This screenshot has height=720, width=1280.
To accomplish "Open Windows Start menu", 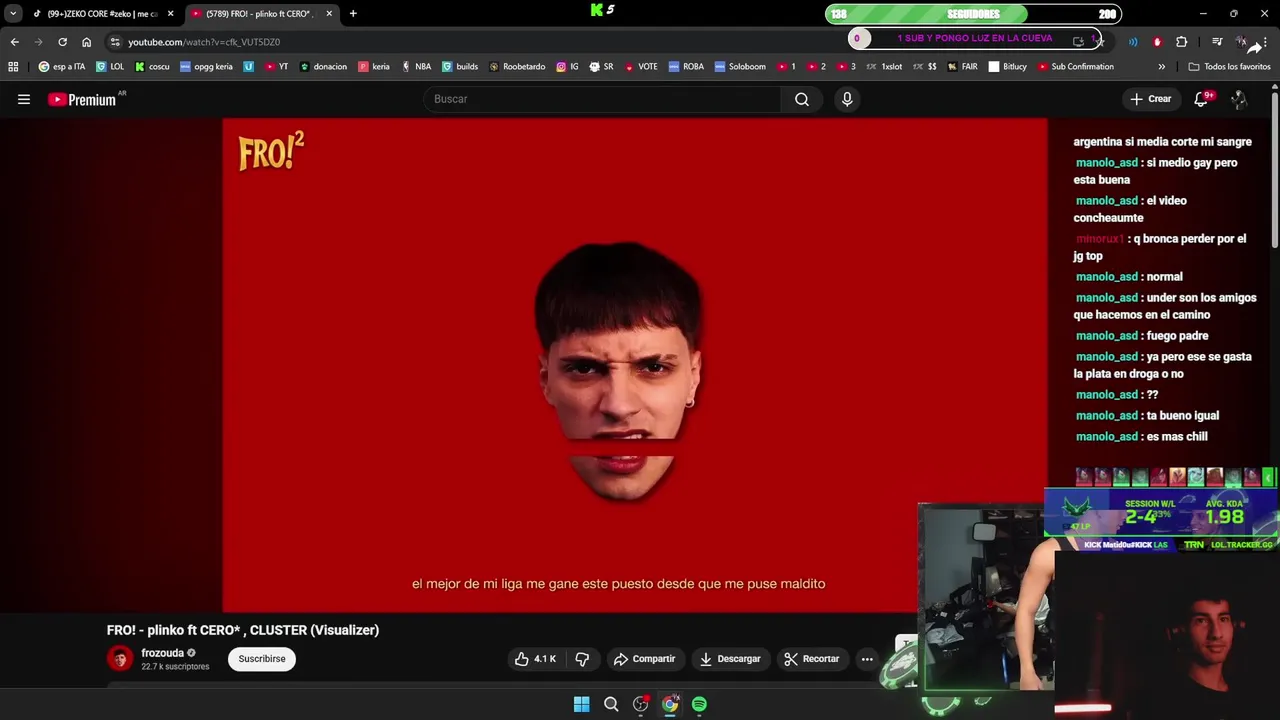I will pyautogui.click(x=581, y=704).
